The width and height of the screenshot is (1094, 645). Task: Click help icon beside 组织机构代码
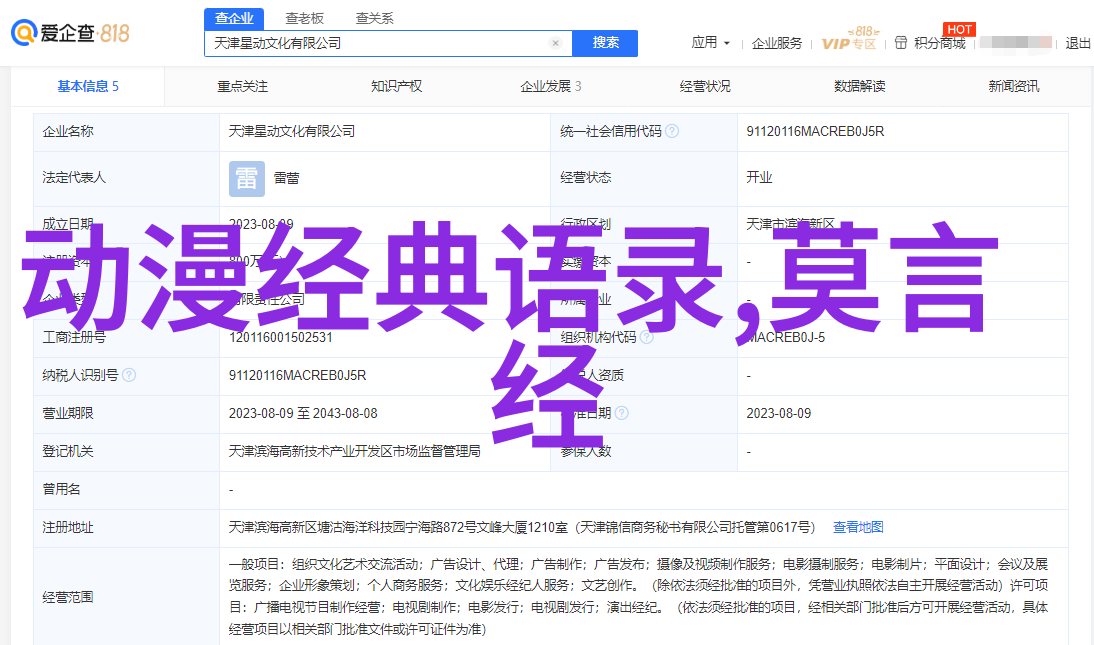(x=647, y=337)
